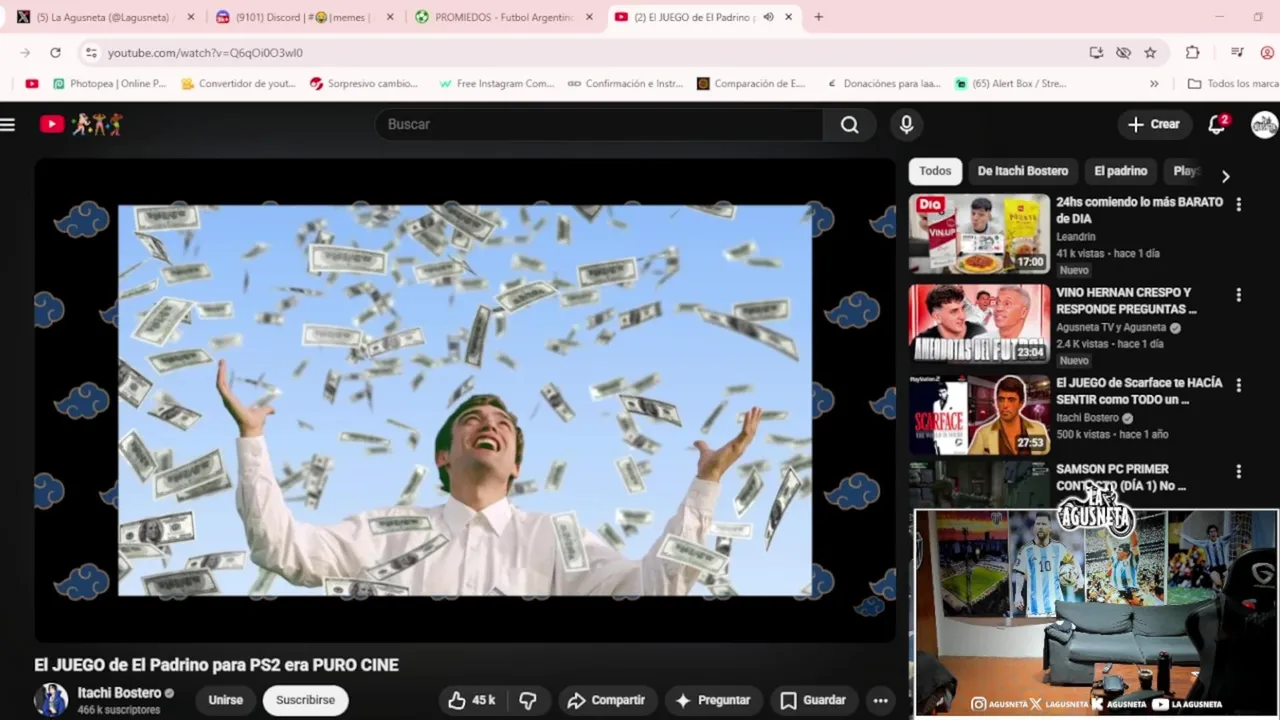Dislike the video with thumbs down
This screenshot has height=720, width=1280.
[x=528, y=700]
